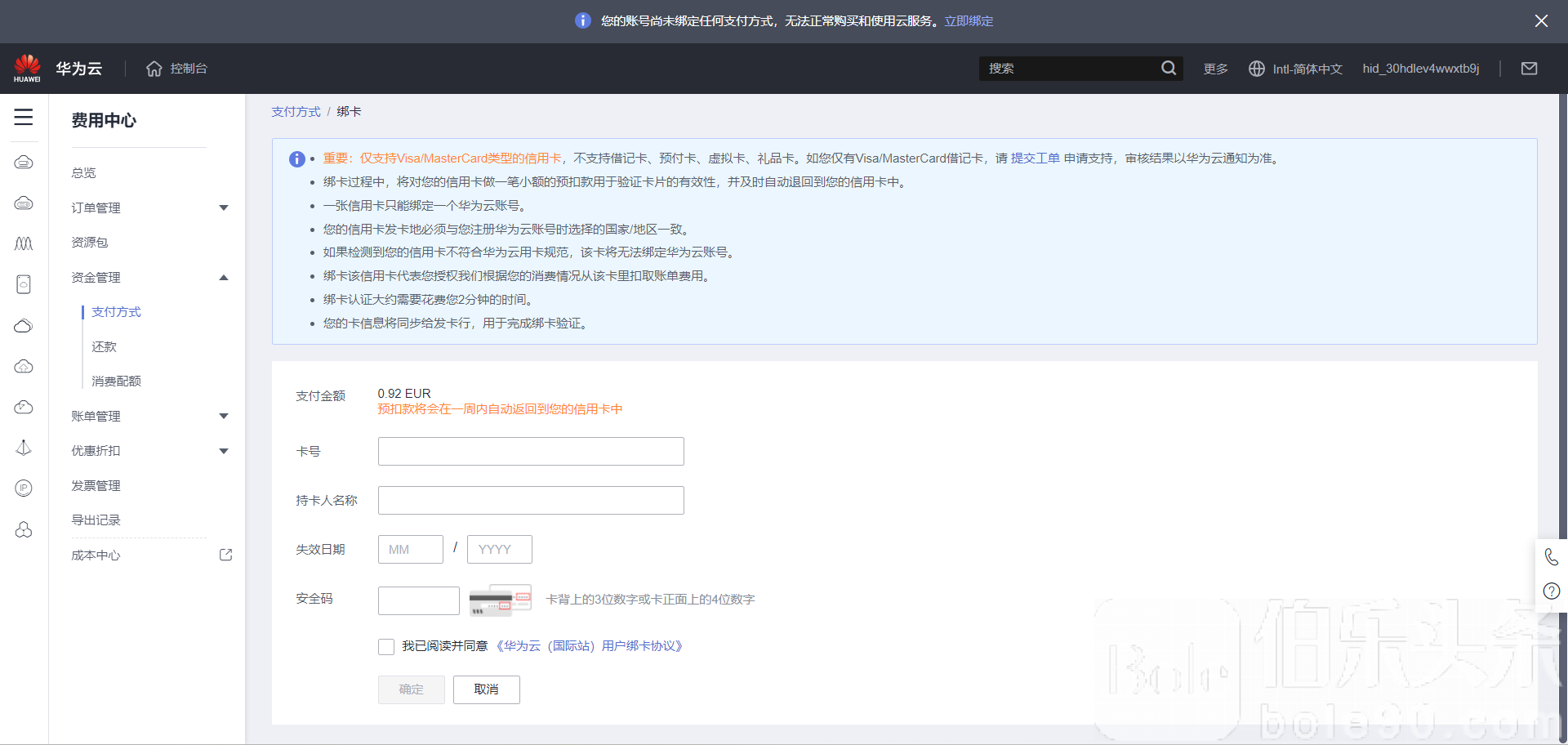Click the 资金管理 menu label
Viewport: 1568px width, 745px height.
(x=96, y=278)
